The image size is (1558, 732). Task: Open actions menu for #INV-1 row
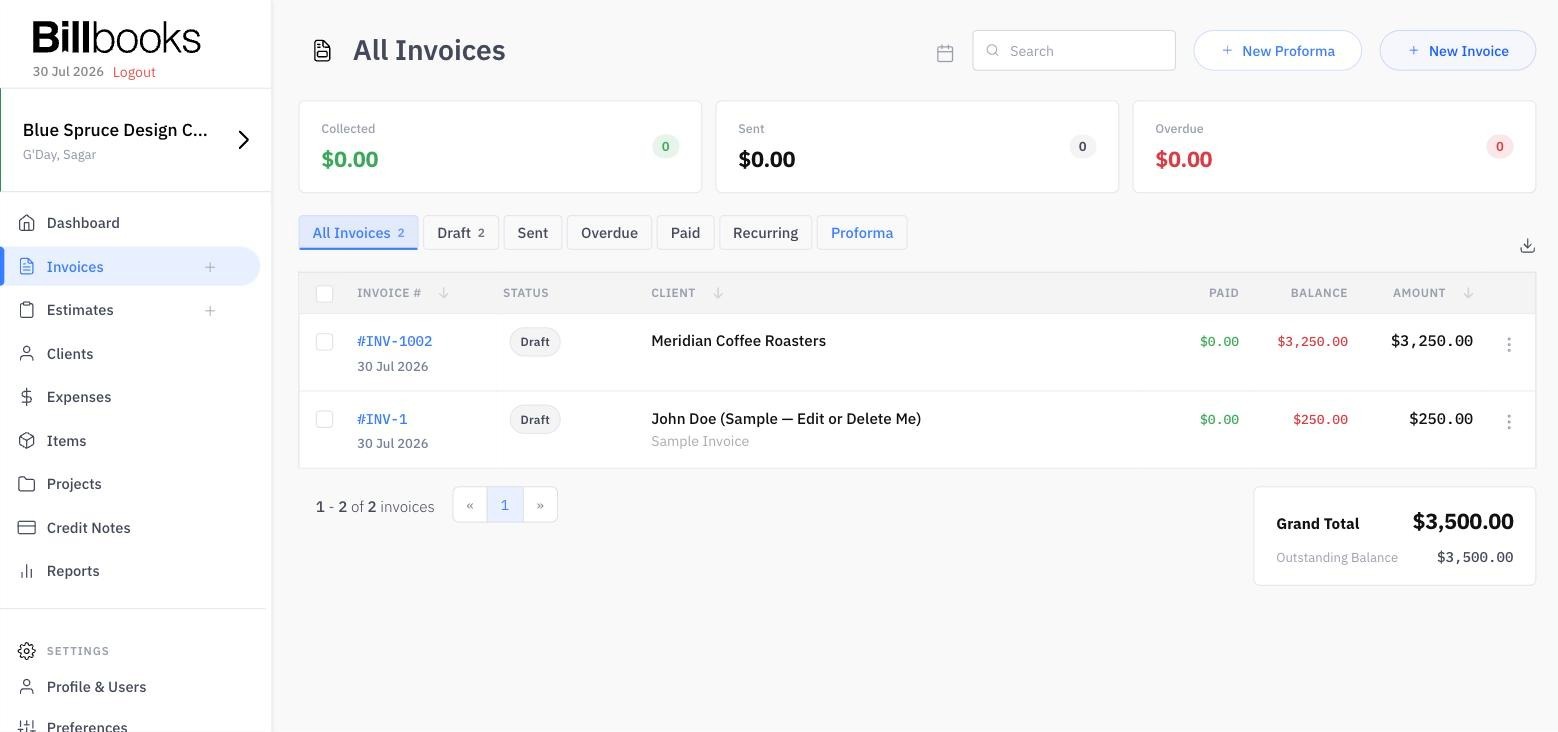click(x=1509, y=422)
